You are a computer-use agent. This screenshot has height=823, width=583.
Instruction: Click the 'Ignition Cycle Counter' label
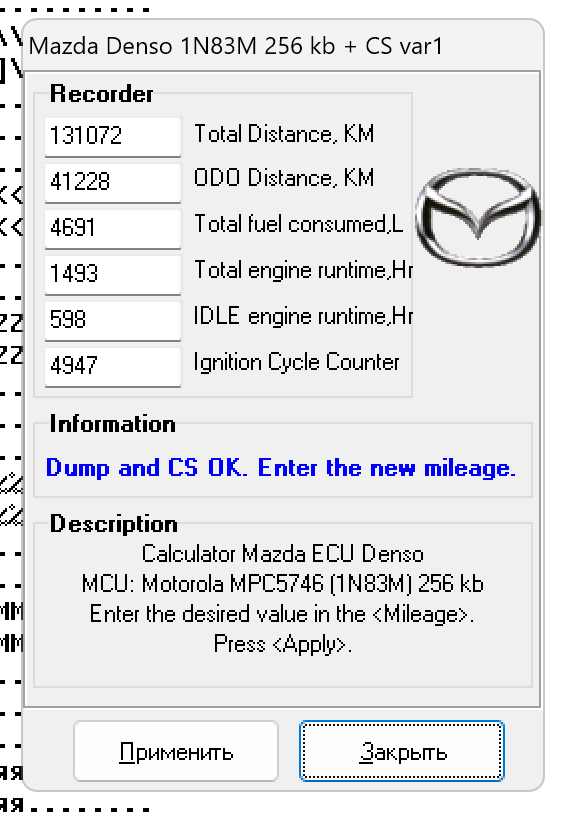[296, 363]
